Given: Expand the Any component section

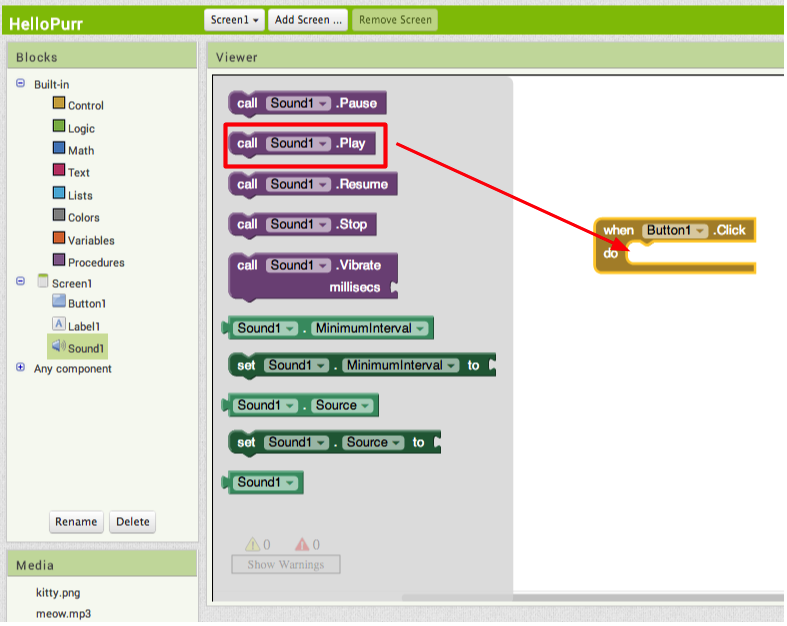Looking at the screenshot, I should 21,367.
